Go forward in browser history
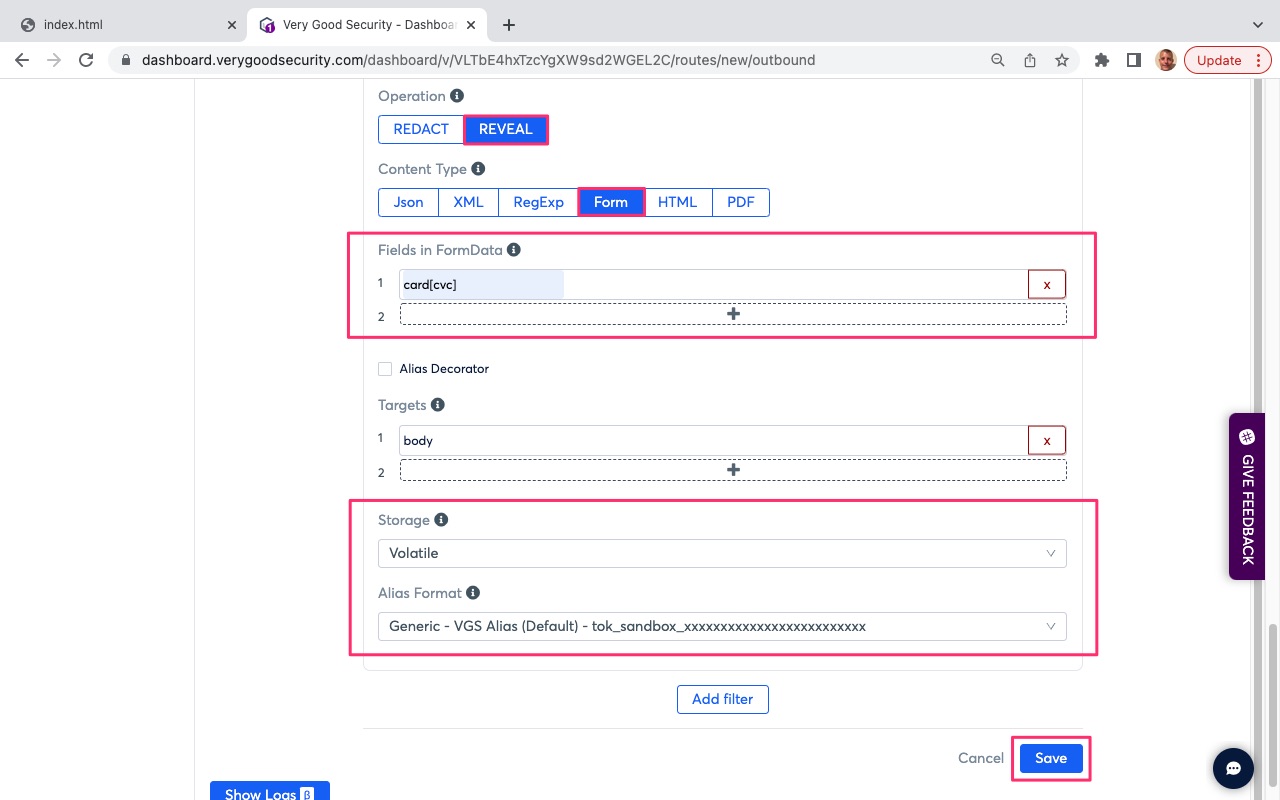Screen dimensions: 1280x800 coord(54,60)
